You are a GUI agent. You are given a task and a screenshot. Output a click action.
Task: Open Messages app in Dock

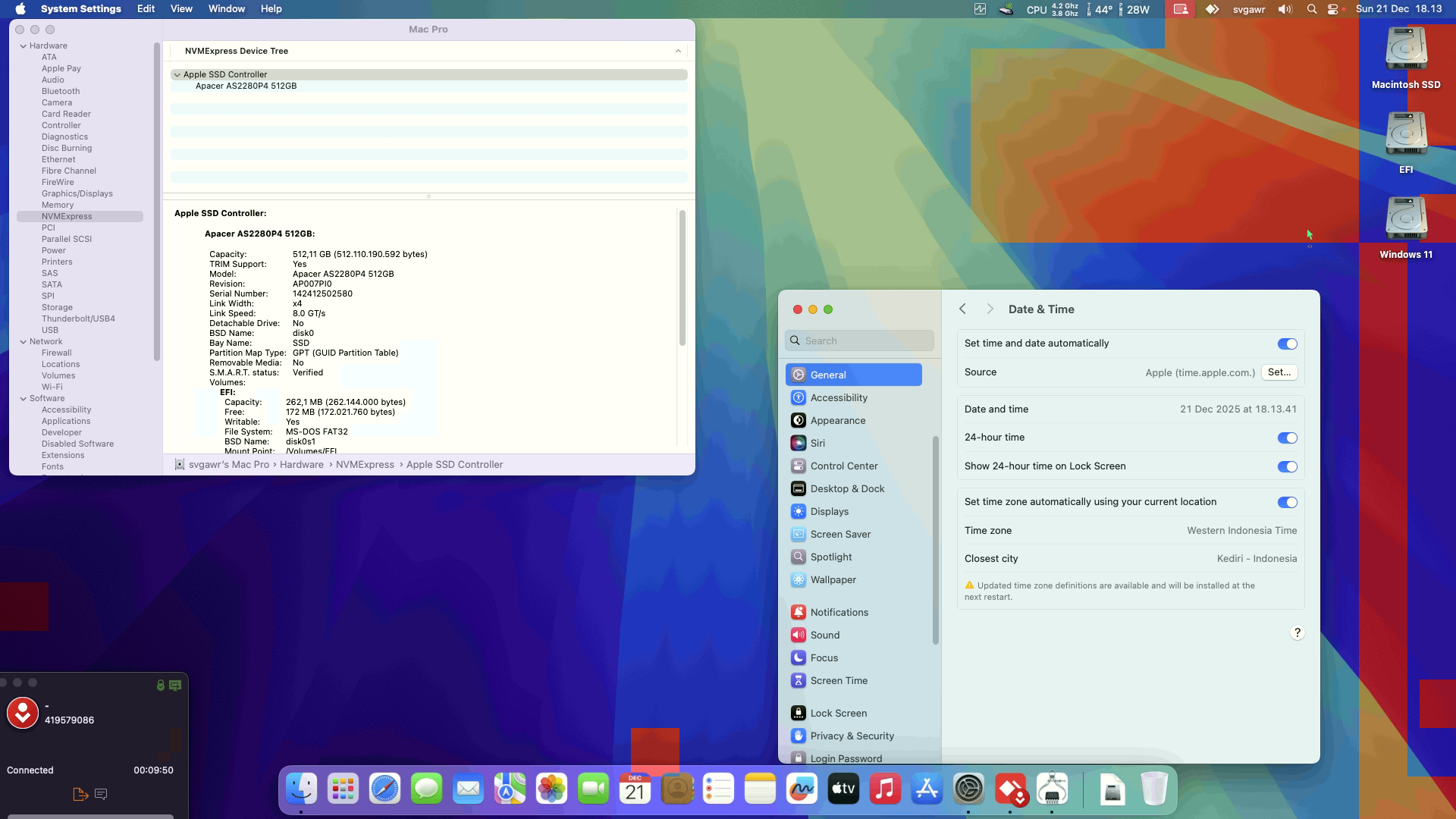(x=426, y=789)
